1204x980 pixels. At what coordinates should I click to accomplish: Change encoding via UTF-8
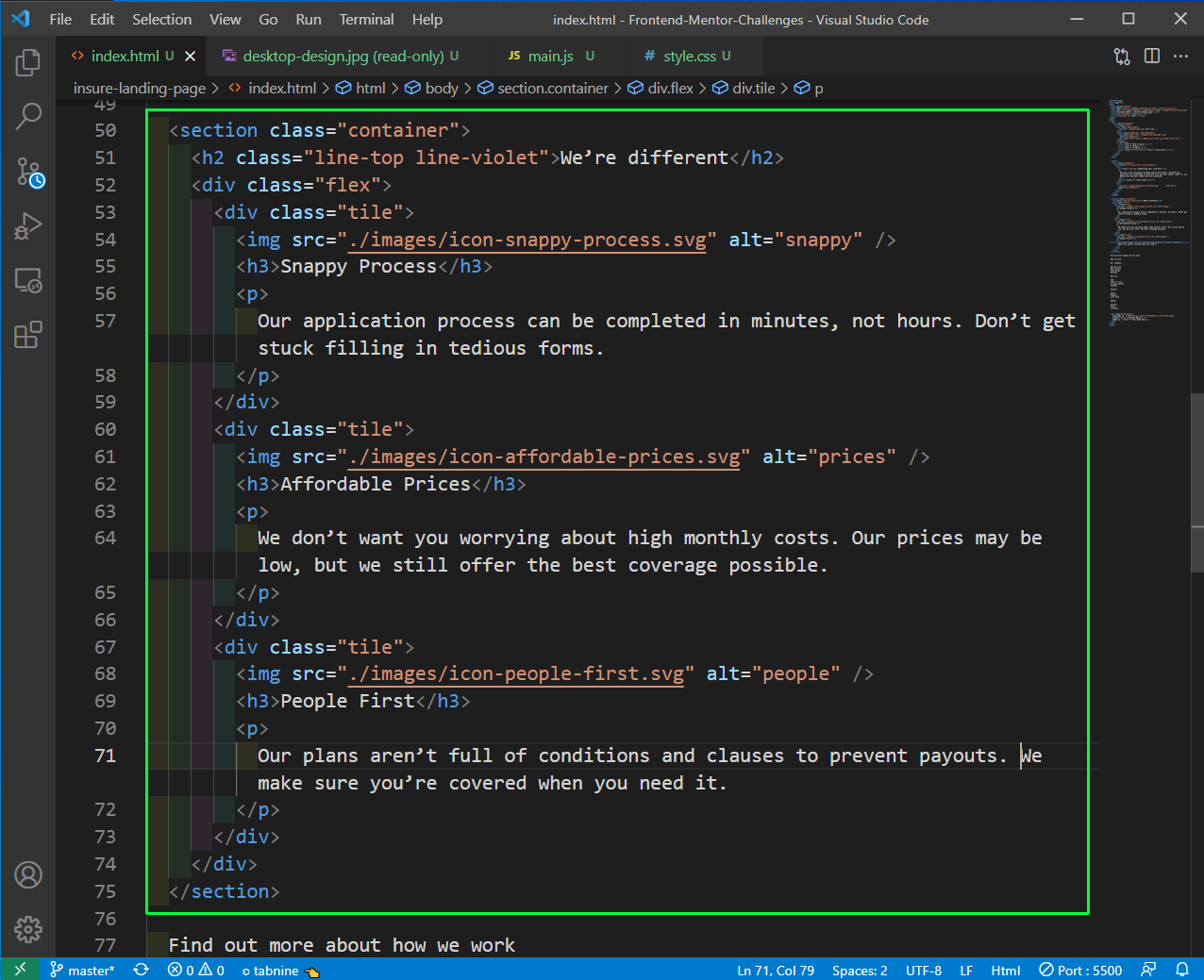(x=924, y=970)
